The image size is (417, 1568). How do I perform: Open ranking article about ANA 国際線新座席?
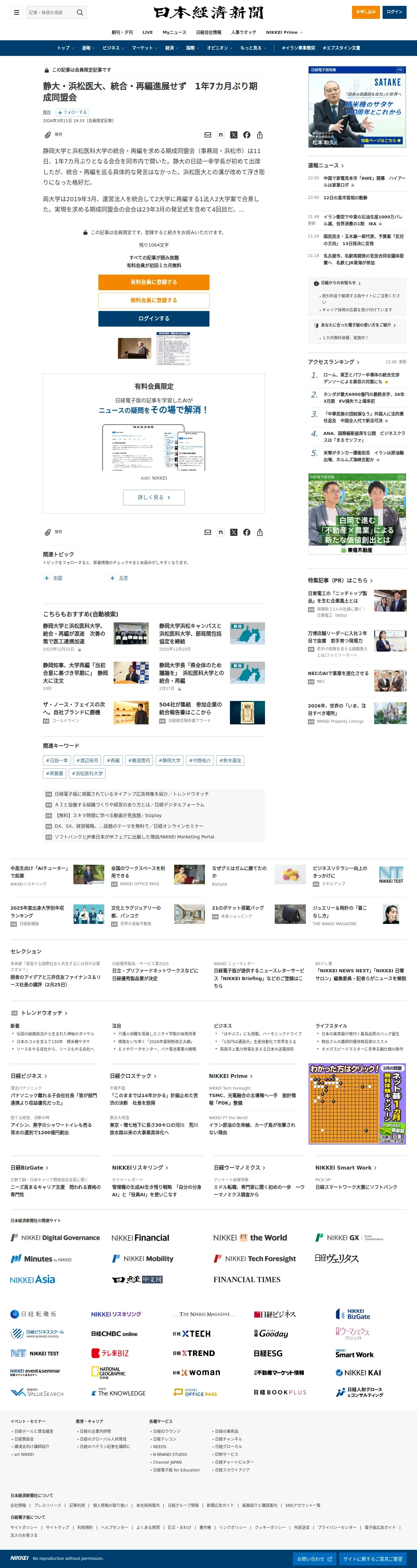[x=363, y=437]
